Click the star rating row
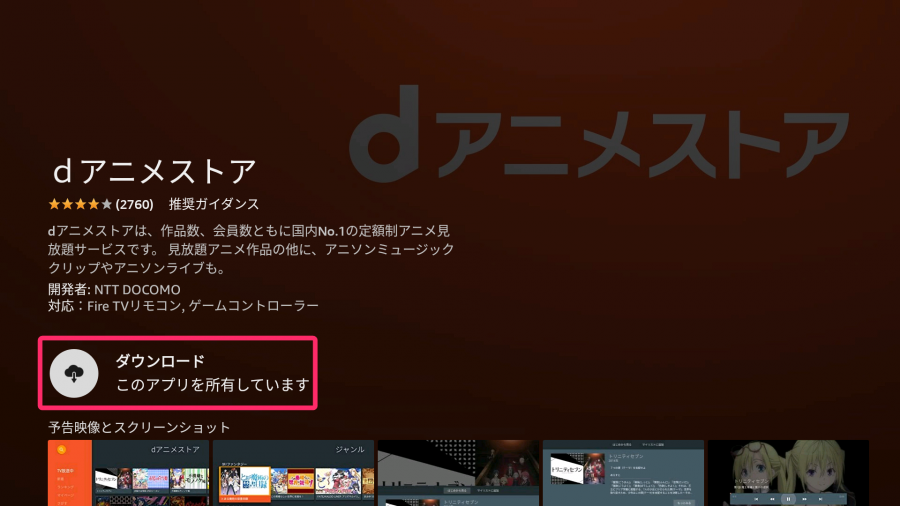 [x=80, y=204]
